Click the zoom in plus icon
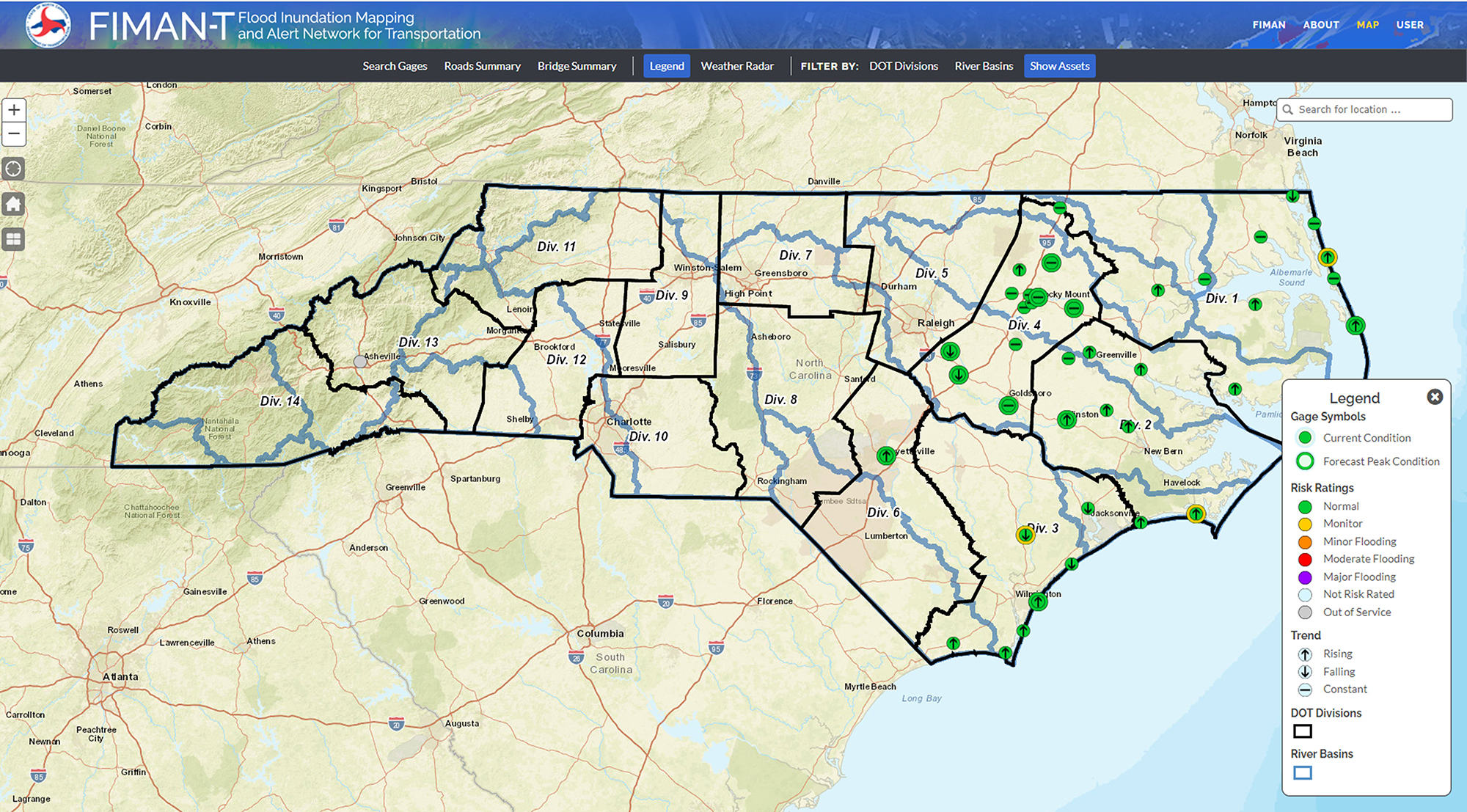Screen dimensions: 1467x812 point(15,108)
